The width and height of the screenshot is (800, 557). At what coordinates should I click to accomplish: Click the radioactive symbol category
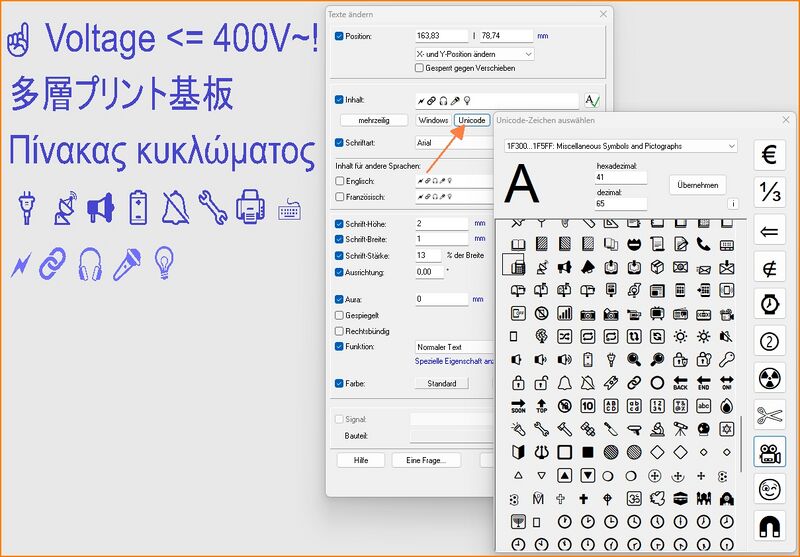pyautogui.click(x=769, y=378)
